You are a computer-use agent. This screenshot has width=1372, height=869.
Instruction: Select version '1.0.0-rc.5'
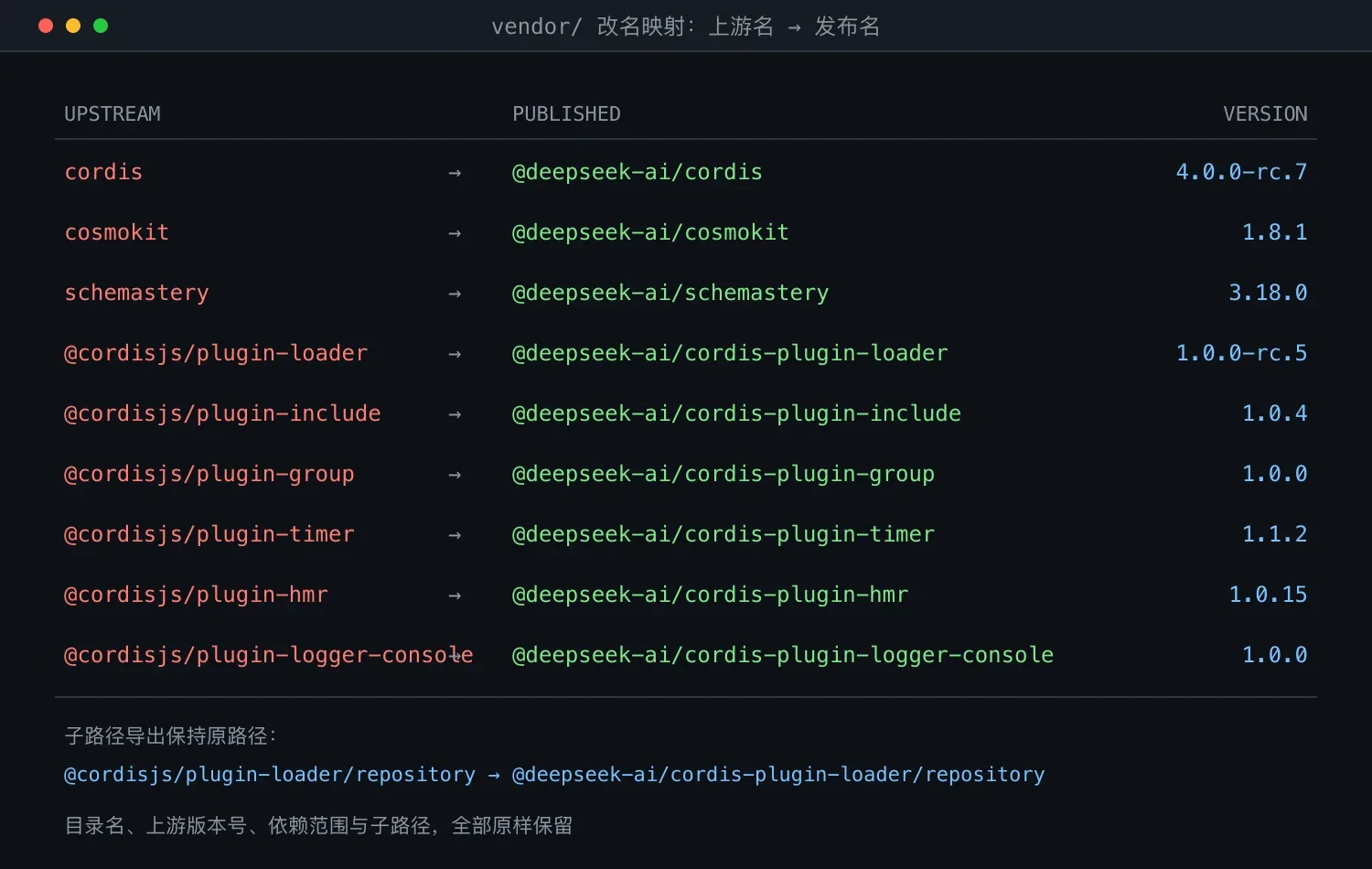(x=1241, y=353)
